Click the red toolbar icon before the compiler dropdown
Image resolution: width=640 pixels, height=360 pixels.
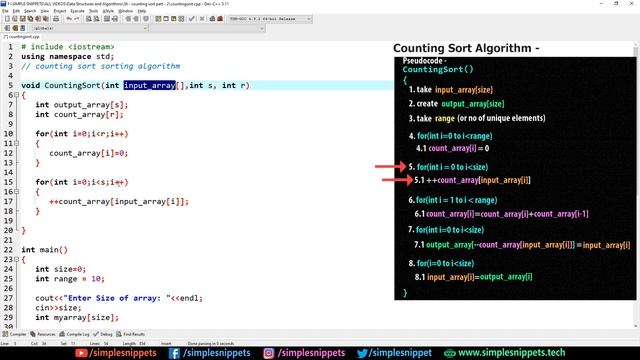click(220, 19)
